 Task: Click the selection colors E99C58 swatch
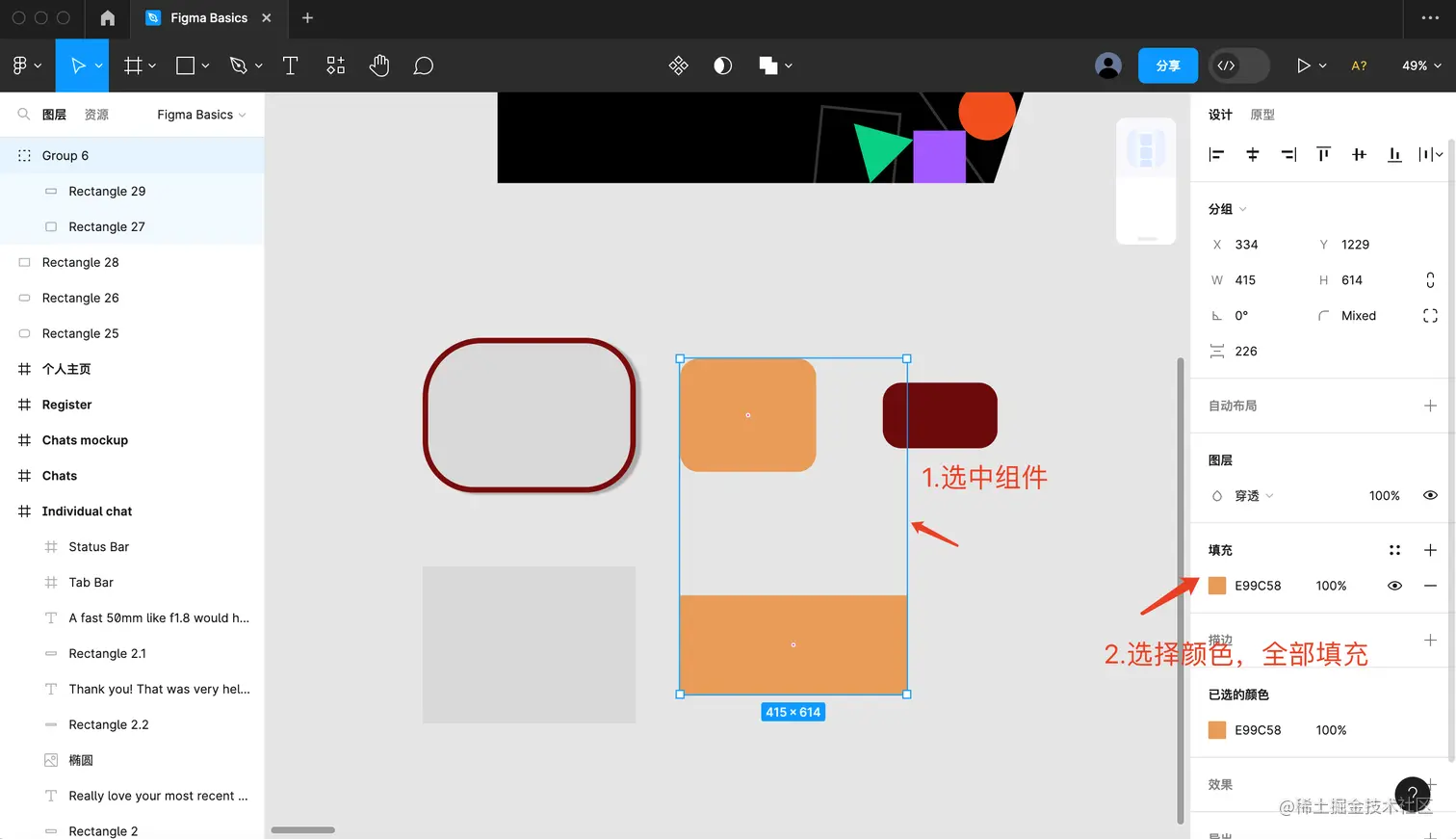(1217, 730)
